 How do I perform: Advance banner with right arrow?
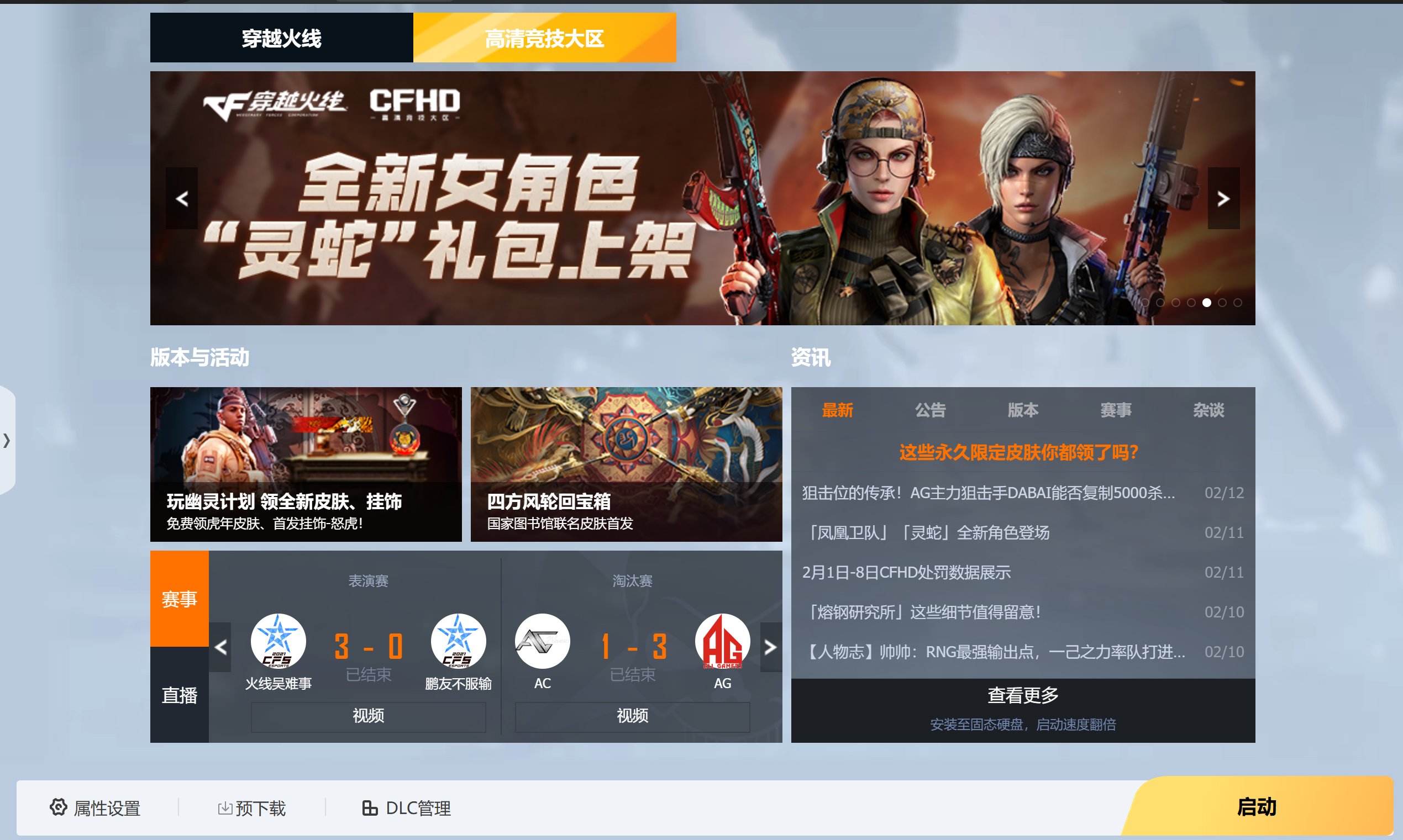point(1223,198)
